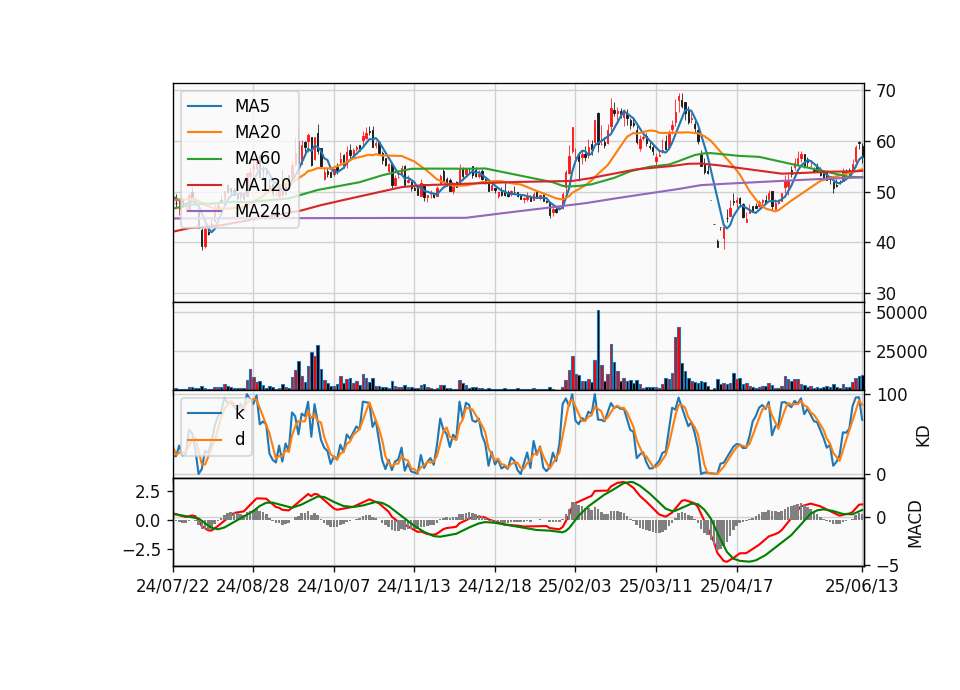
Task: Click the volume axis value 25000
Action: pyautogui.click(x=901, y=352)
